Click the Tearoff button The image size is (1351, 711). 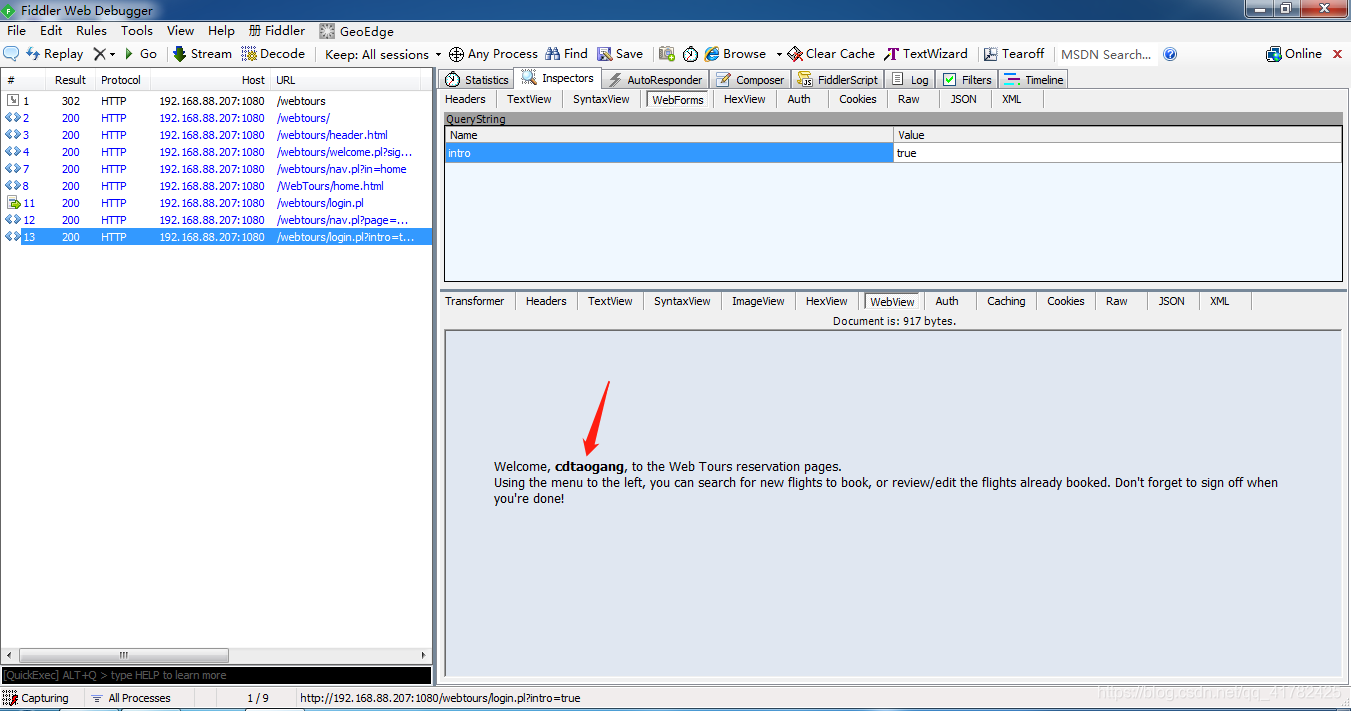pos(1014,54)
